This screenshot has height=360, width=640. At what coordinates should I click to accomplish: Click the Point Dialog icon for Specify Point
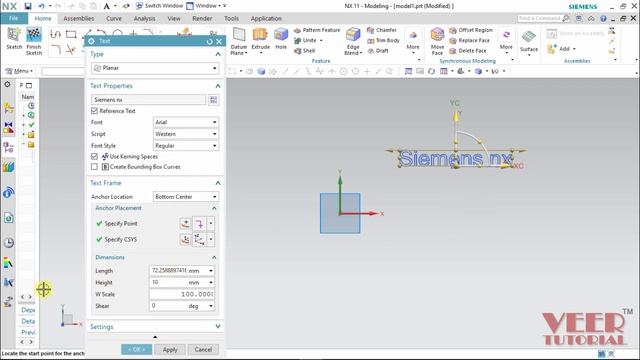click(x=185, y=223)
